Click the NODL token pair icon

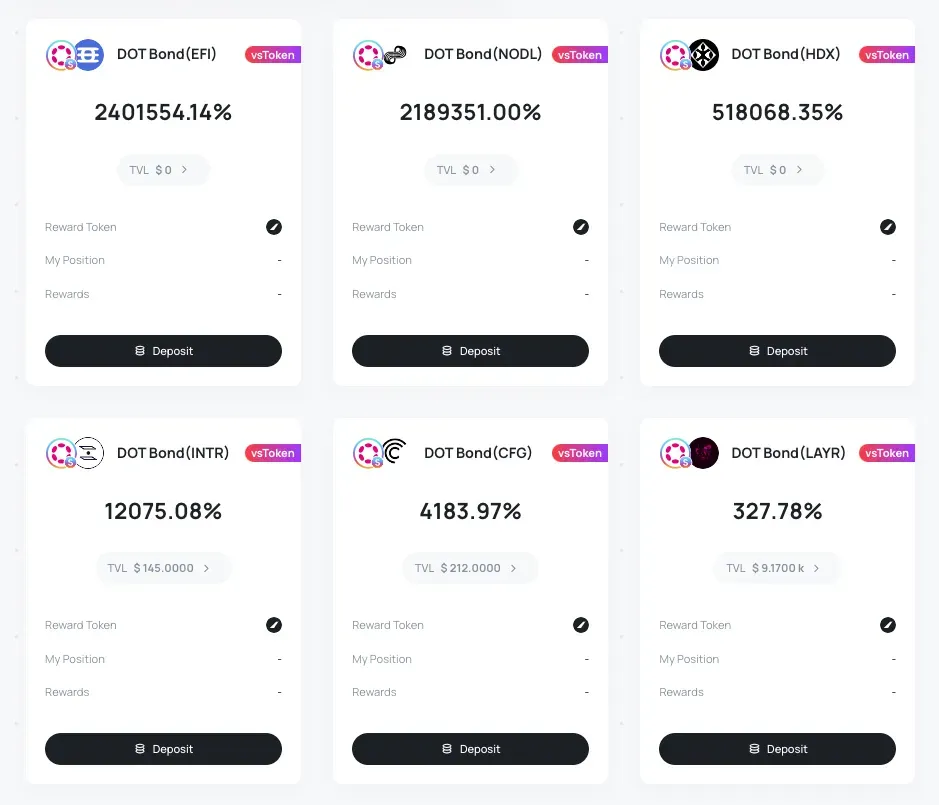point(380,55)
